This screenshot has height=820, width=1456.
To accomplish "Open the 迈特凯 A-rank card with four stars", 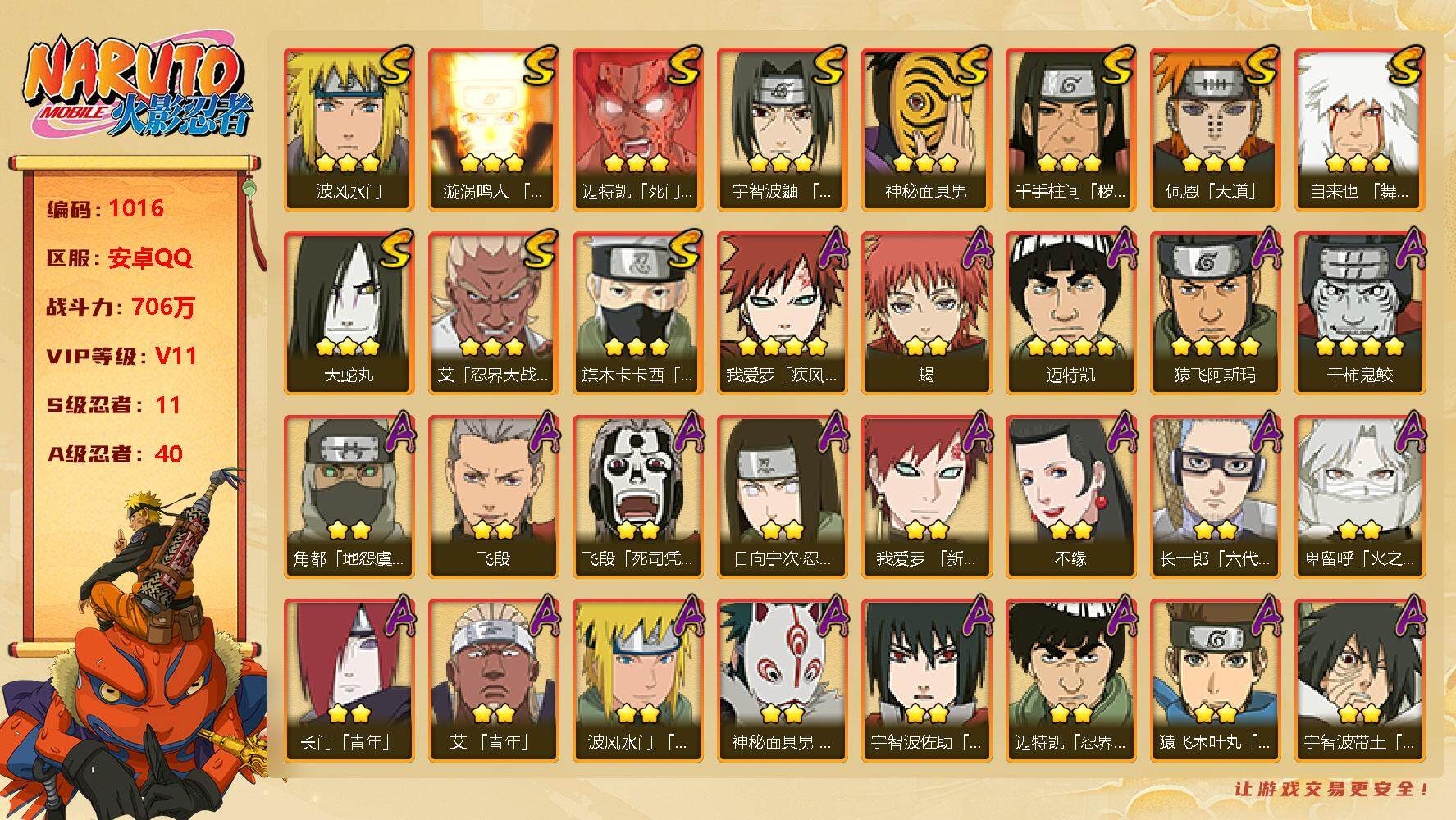I will 1070,313.
